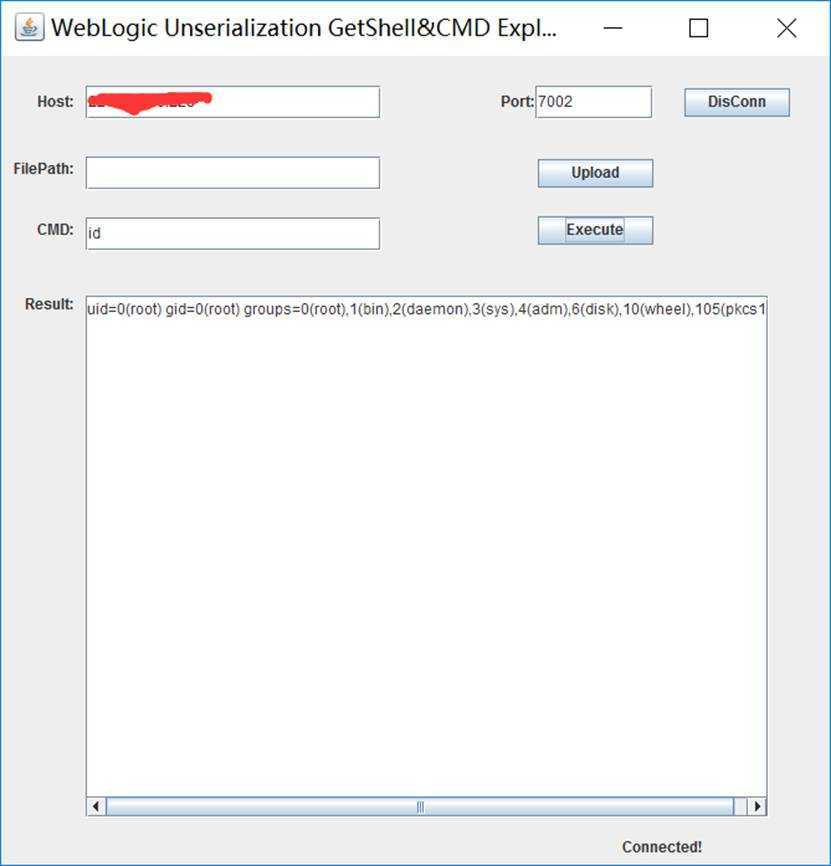Screen dimensions: 831x866
Task: Close the WebLogic exploit window
Action: coord(786,28)
